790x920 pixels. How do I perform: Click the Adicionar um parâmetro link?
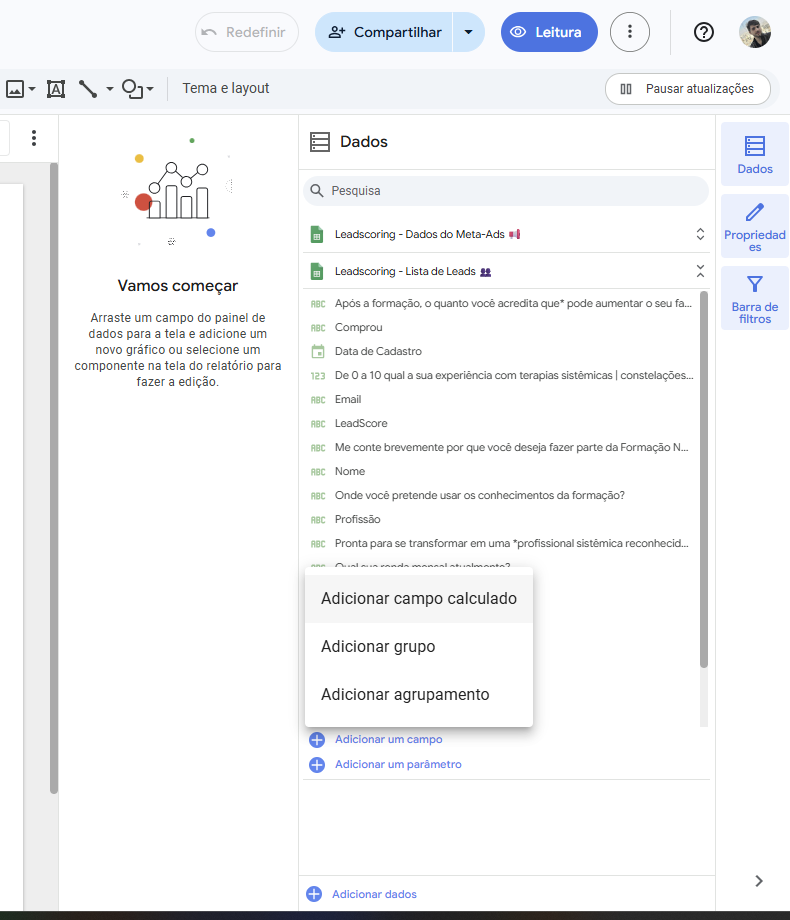tap(397, 764)
